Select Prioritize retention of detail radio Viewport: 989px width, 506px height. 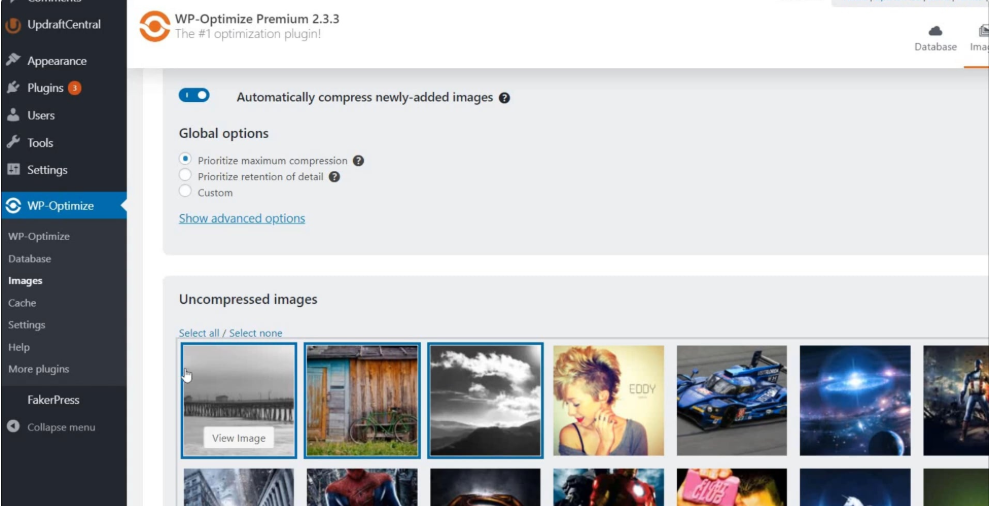(185, 175)
